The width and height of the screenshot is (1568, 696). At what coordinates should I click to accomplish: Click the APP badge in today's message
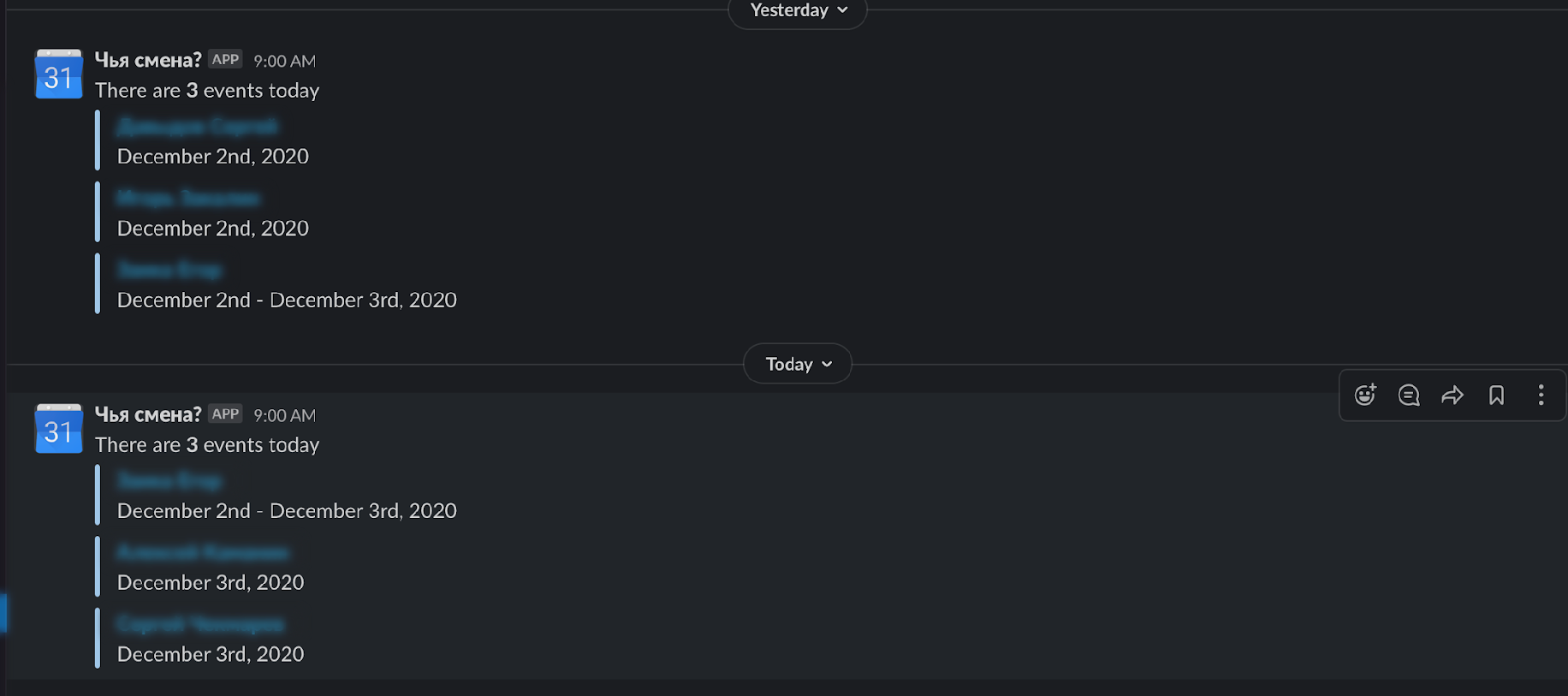pyautogui.click(x=225, y=414)
